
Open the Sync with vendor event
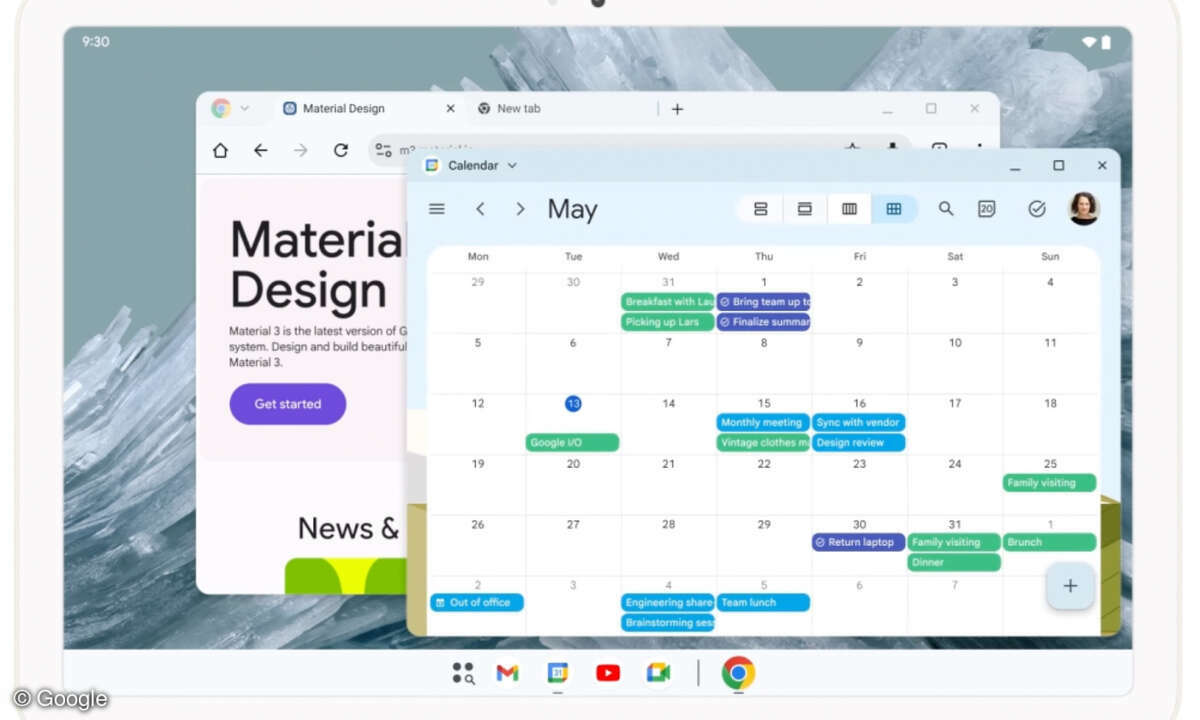point(859,422)
